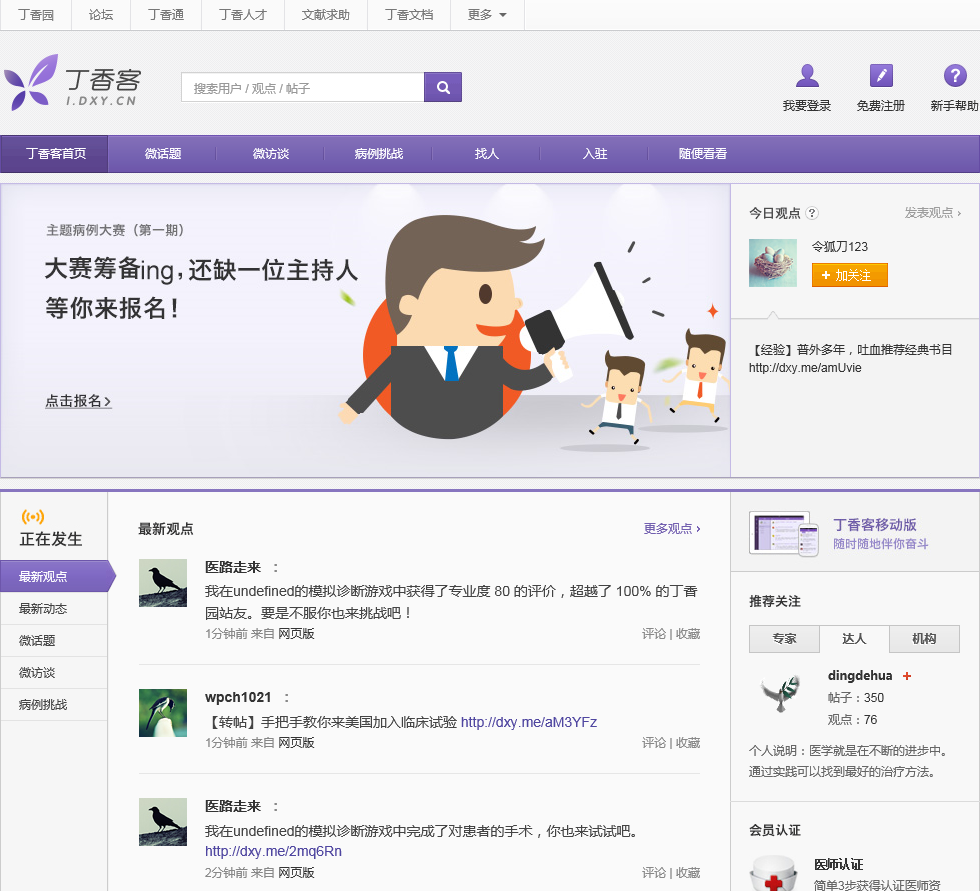
Task: Switch to 专家 recommendation tab
Action: (784, 639)
